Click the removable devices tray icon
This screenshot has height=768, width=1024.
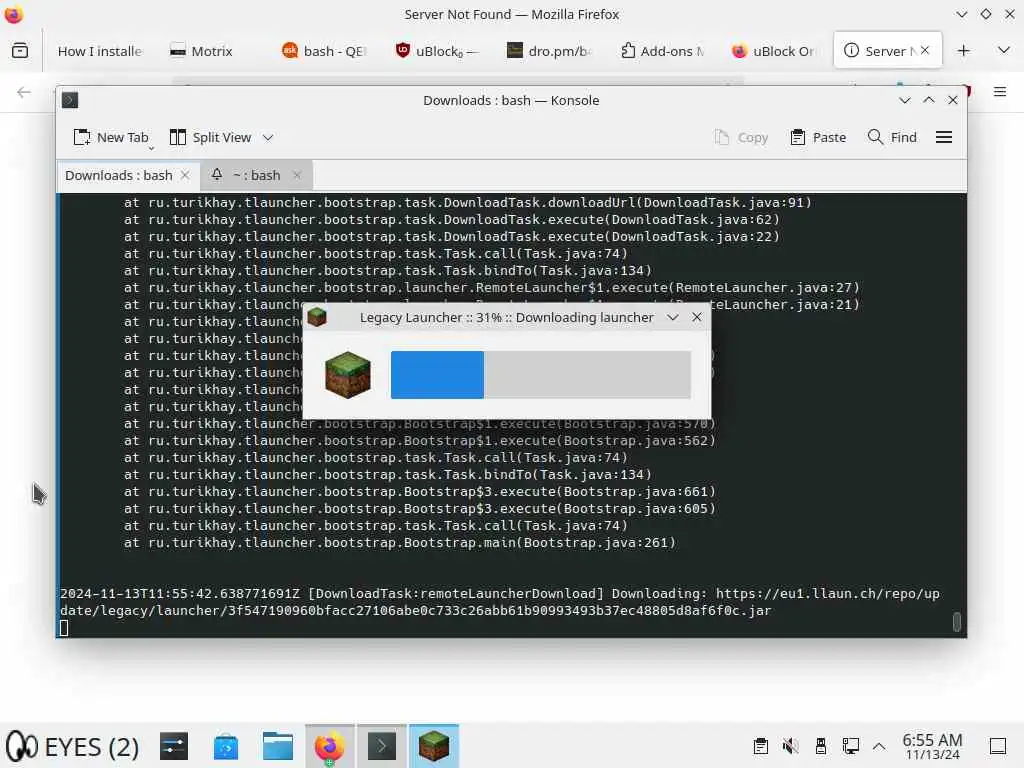click(x=821, y=746)
